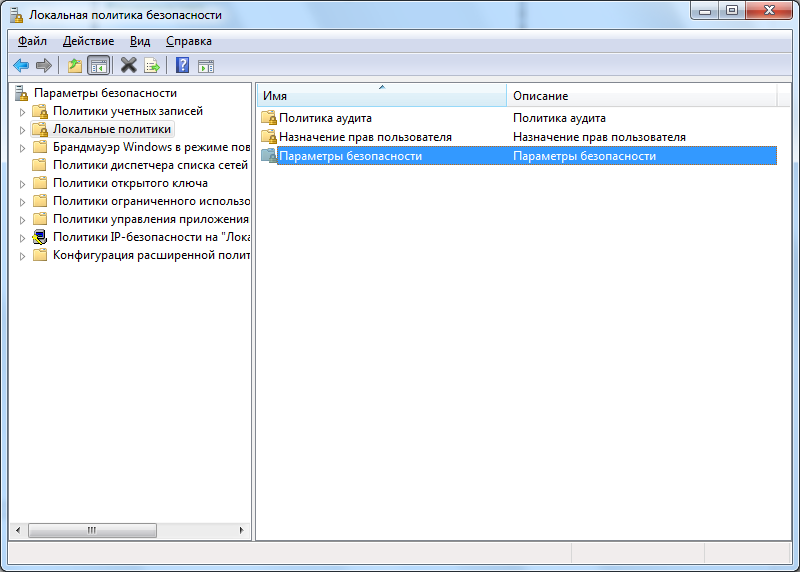
Task: Click the Delete X toolbar icon
Action: click(x=129, y=65)
